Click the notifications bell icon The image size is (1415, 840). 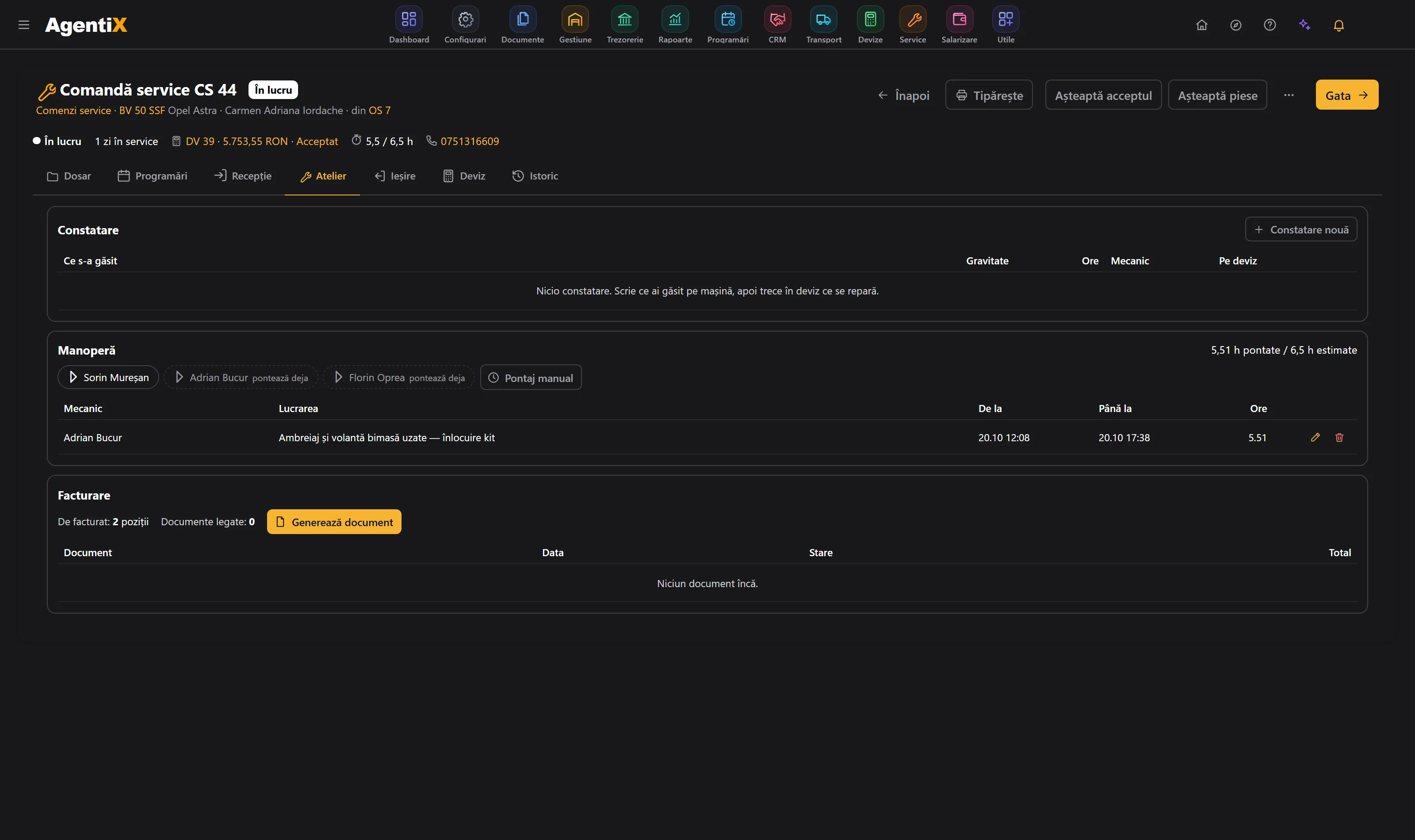[1339, 25]
